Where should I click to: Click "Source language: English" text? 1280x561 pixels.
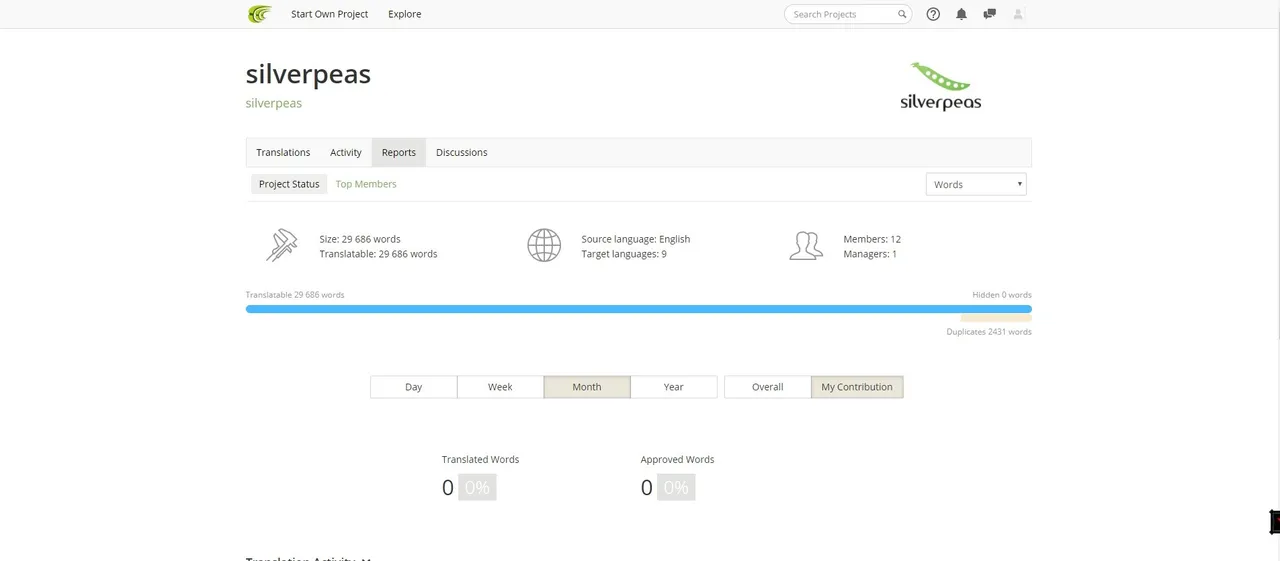(x=636, y=239)
